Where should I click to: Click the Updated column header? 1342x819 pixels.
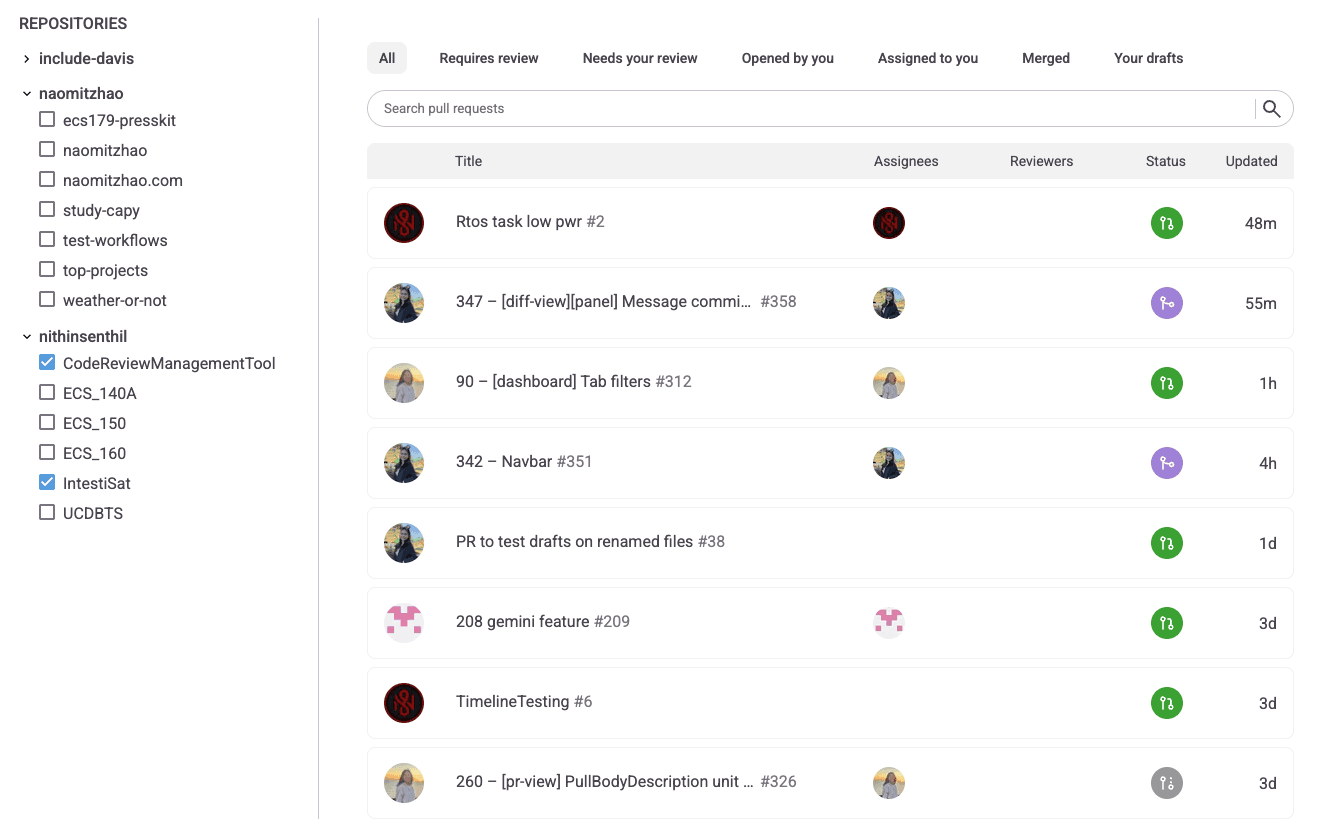(1251, 161)
